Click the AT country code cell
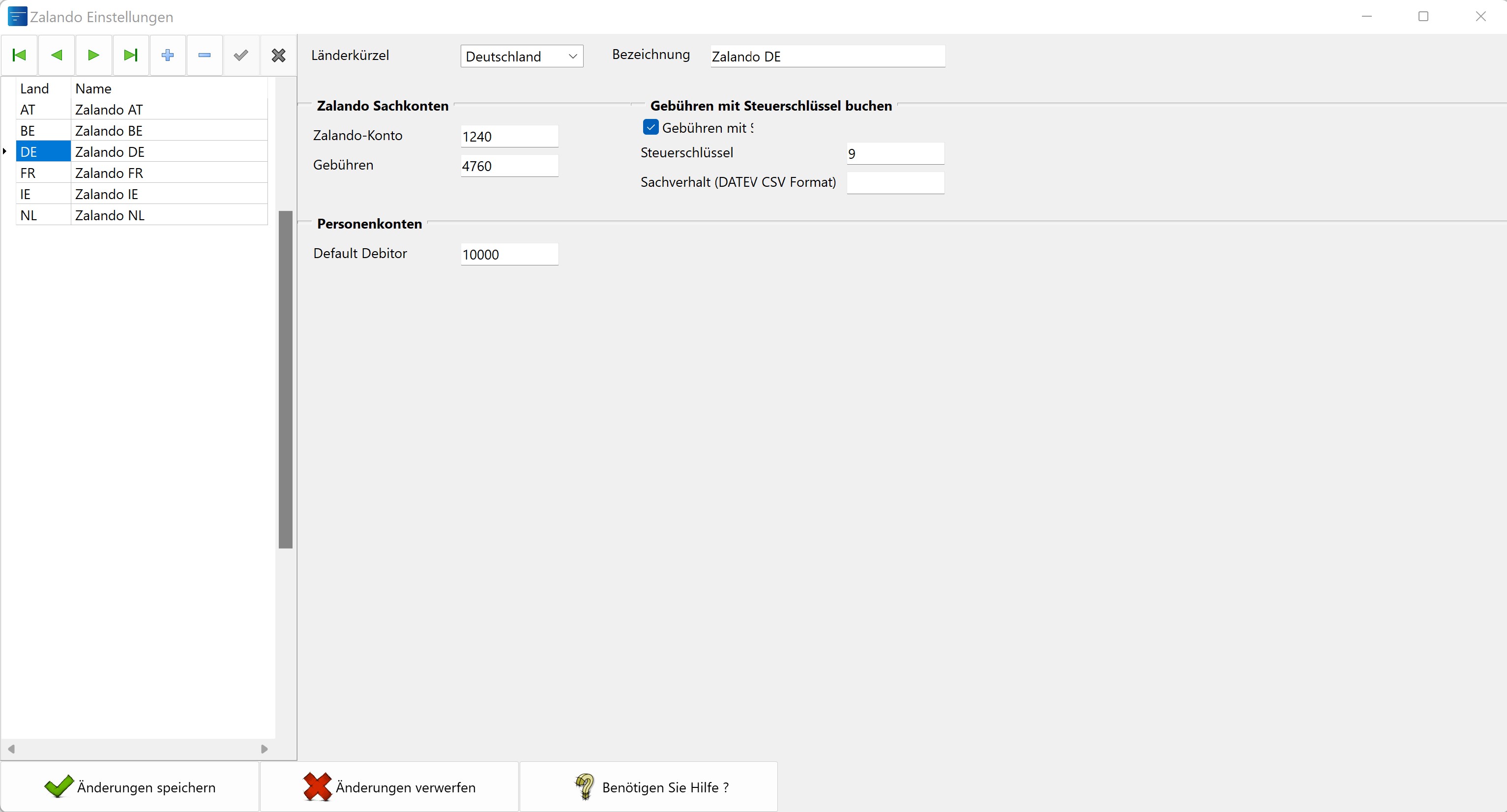This screenshot has width=1507, height=812. point(43,110)
